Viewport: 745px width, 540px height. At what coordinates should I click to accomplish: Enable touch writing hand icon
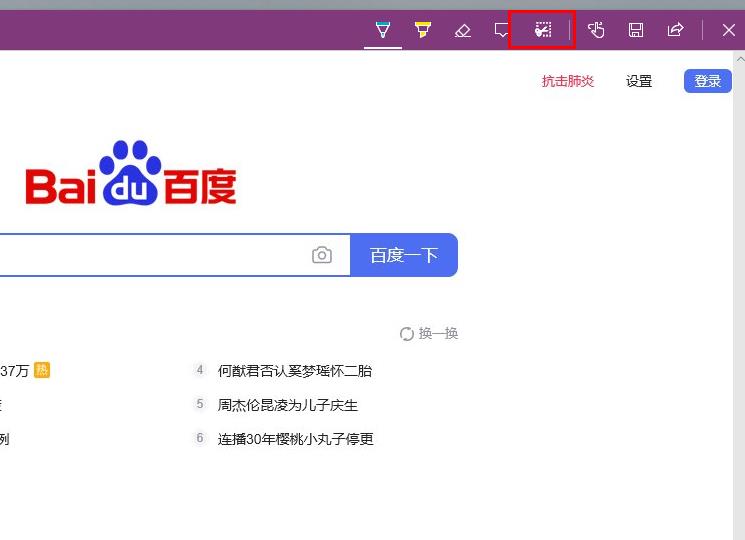(x=596, y=30)
